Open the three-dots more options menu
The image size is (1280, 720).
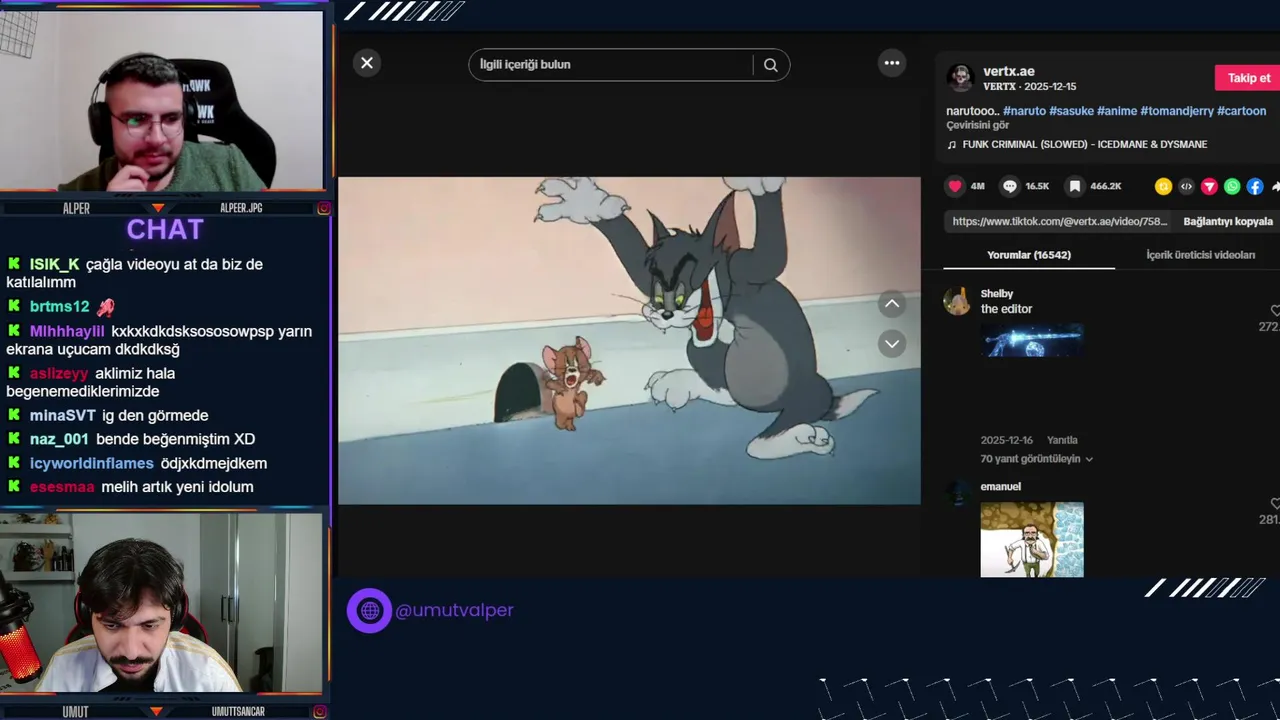(892, 63)
